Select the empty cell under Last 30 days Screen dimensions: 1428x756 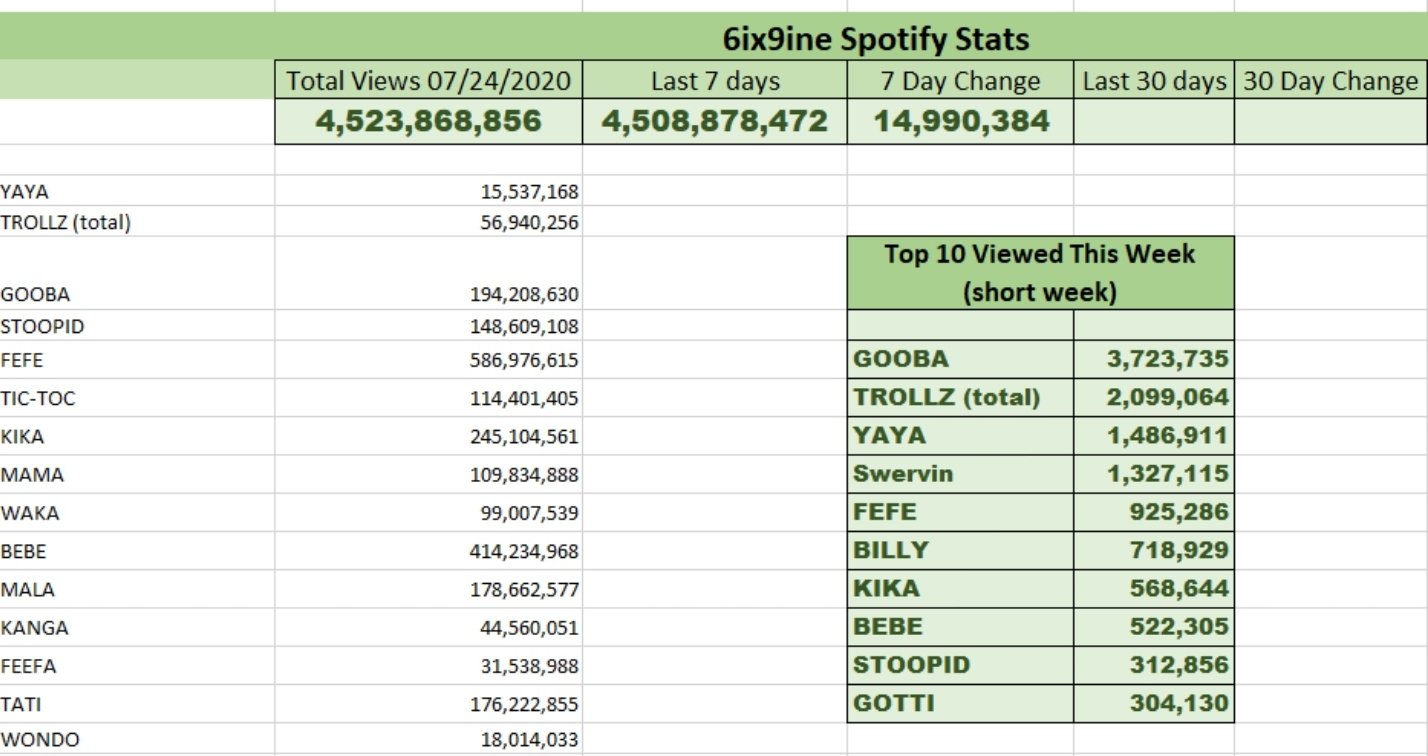pos(1154,122)
